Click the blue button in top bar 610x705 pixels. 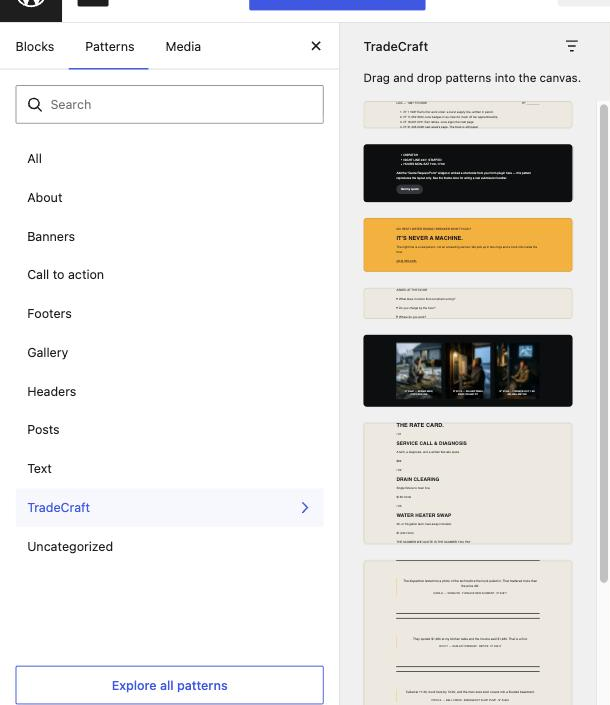pos(337,4)
